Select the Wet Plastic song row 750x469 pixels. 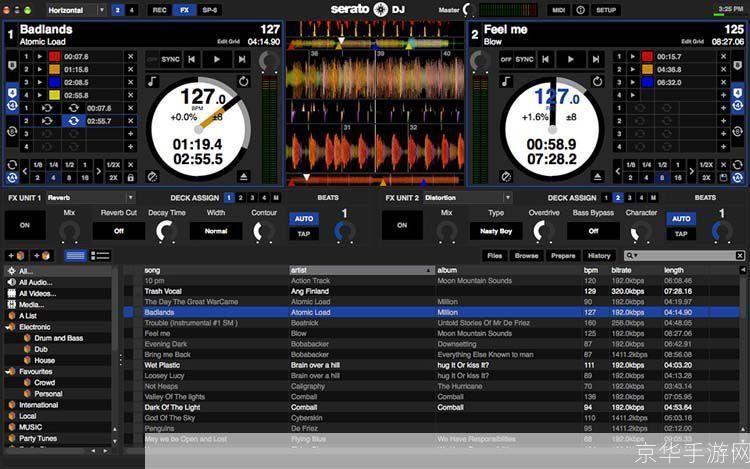431,365
